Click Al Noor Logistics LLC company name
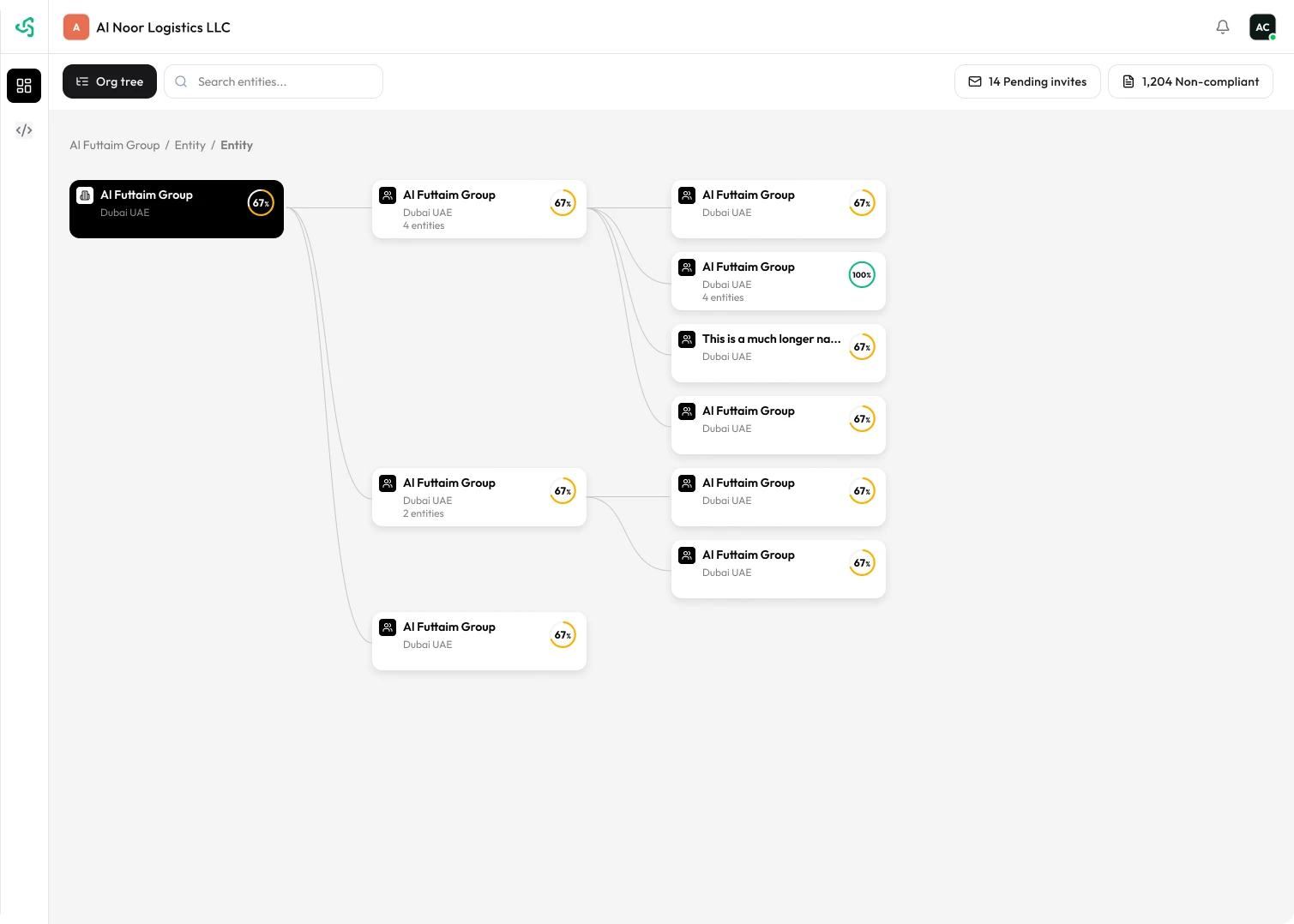The image size is (1294, 924). tap(163, 27)
